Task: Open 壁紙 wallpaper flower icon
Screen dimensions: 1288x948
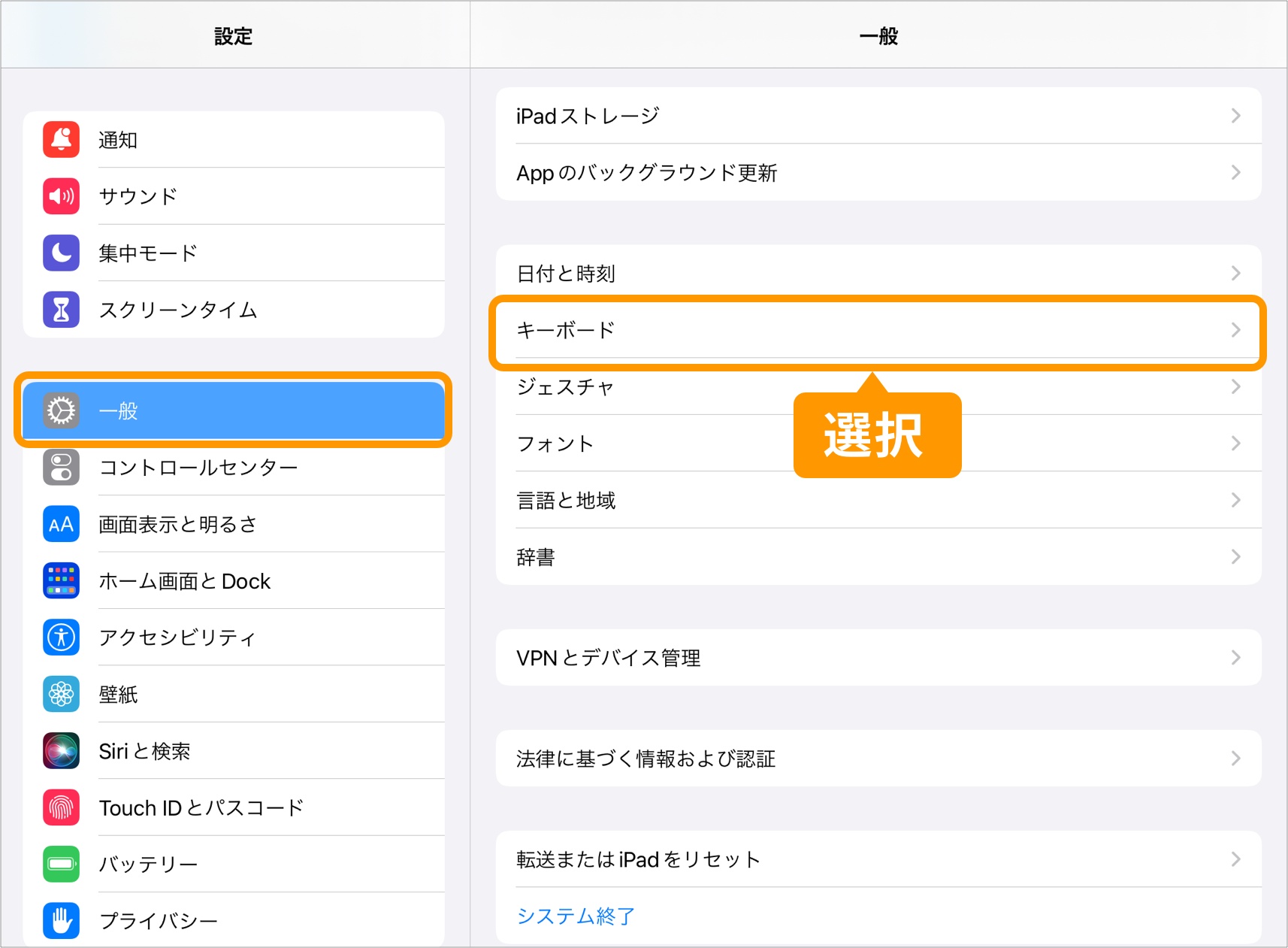Action: (x=61, y=694)
